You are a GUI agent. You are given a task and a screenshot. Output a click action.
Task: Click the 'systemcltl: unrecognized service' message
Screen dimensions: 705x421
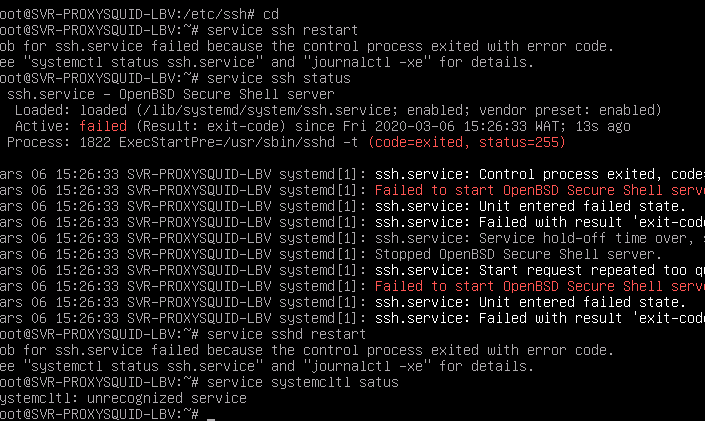123,399
